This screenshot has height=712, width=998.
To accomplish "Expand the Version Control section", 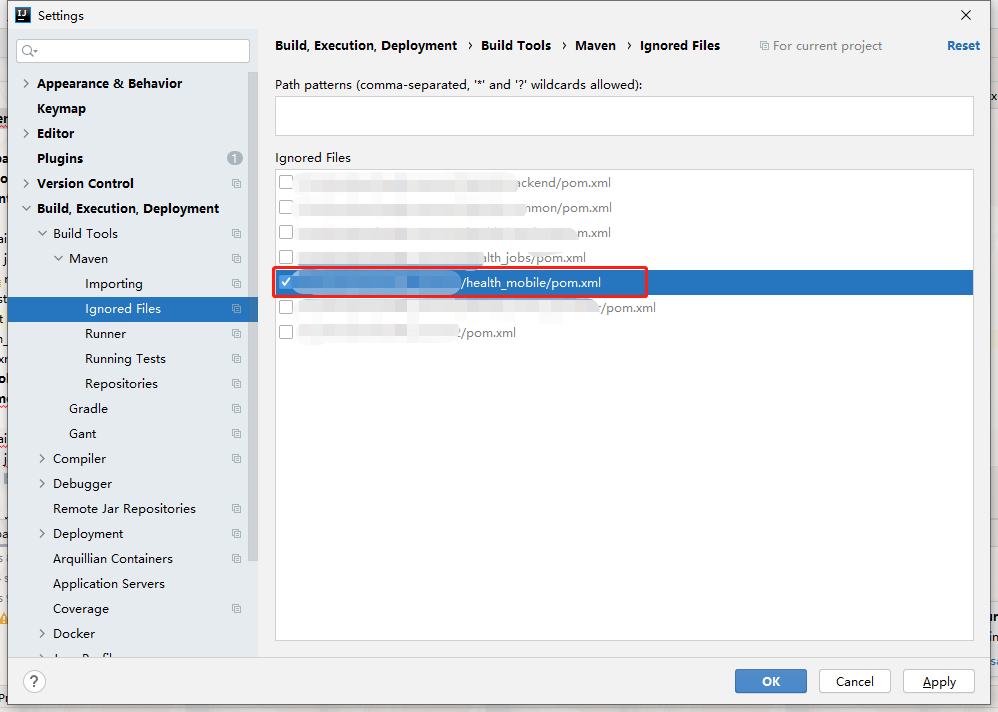I will [26, 184].
